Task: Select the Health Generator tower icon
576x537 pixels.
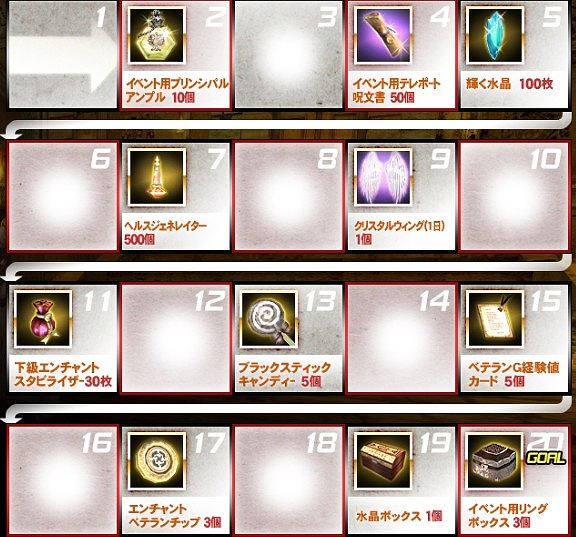Action: pyautogui.click(x=157, y=178)
